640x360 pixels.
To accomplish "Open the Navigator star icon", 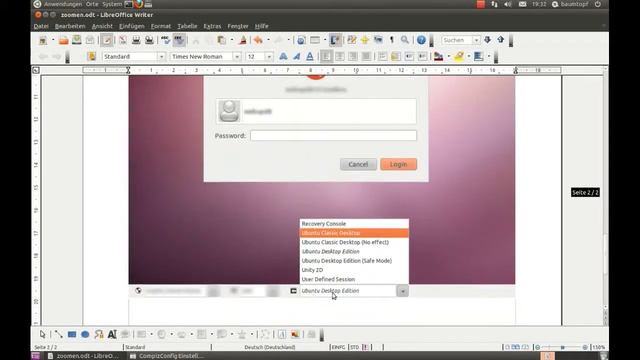I will coord(364,40).
